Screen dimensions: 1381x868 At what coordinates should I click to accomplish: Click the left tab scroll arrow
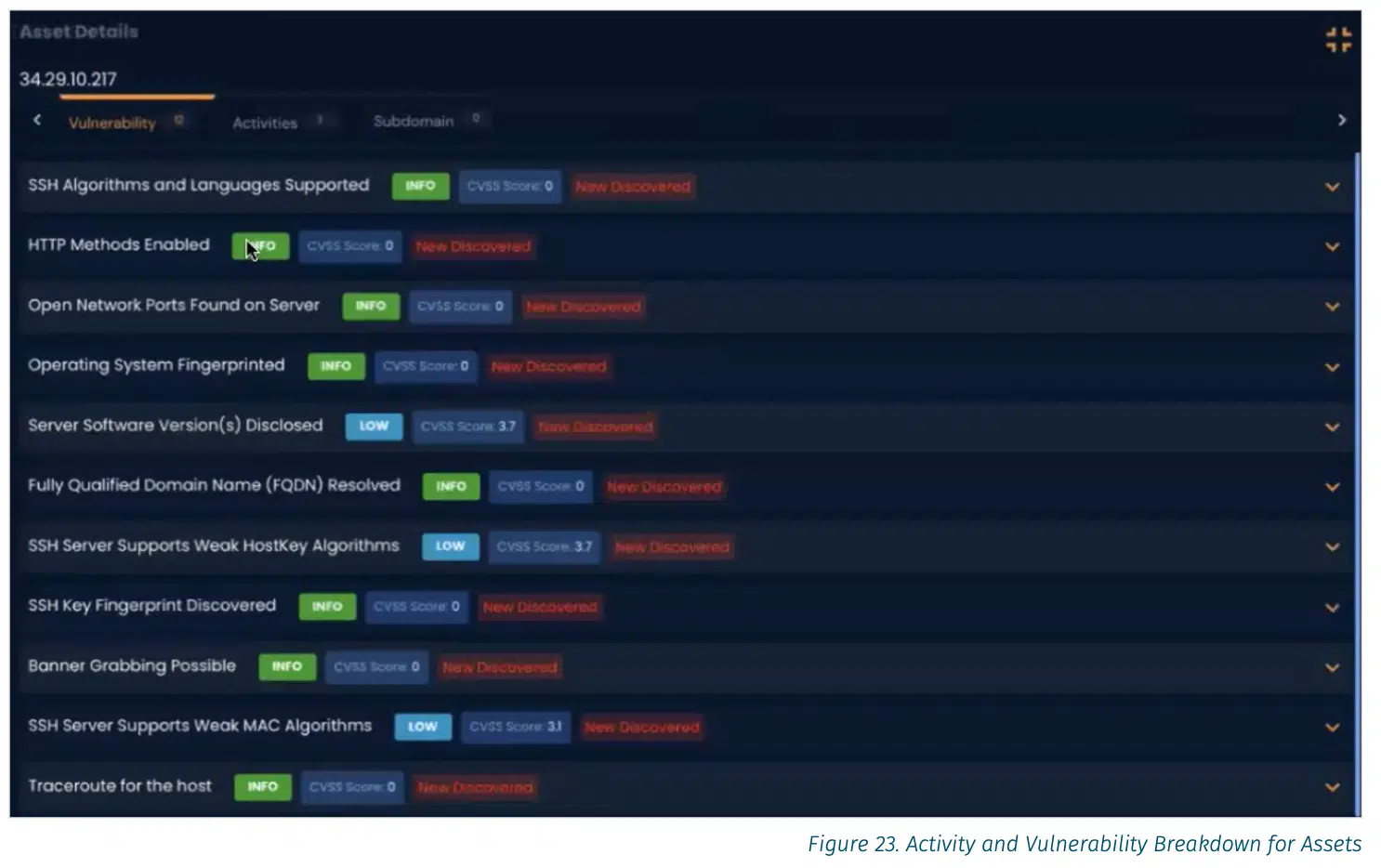pyautogui.click(x=37, y=120)
